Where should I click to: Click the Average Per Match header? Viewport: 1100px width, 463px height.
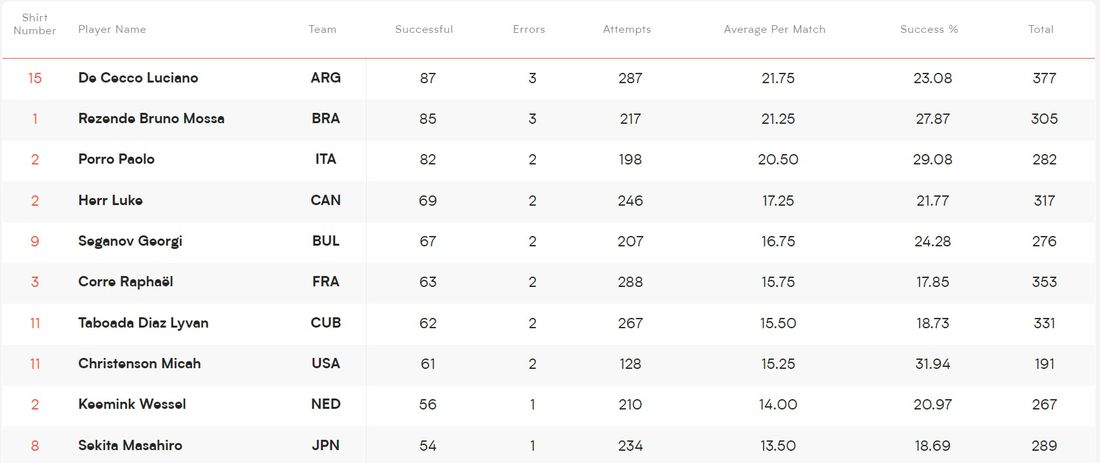click(775, 30)
